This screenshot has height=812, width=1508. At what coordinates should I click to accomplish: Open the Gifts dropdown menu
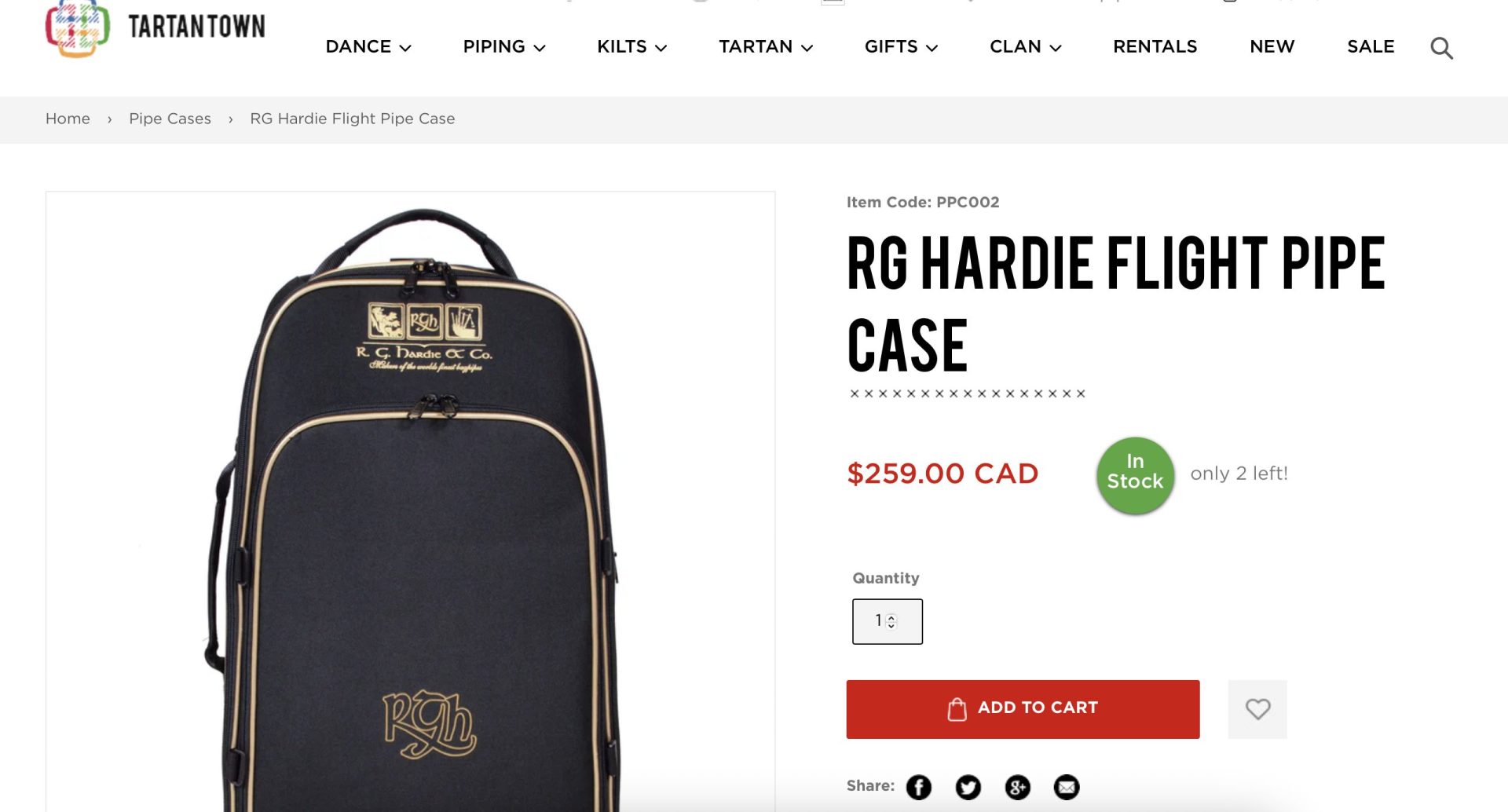point(902,47)
